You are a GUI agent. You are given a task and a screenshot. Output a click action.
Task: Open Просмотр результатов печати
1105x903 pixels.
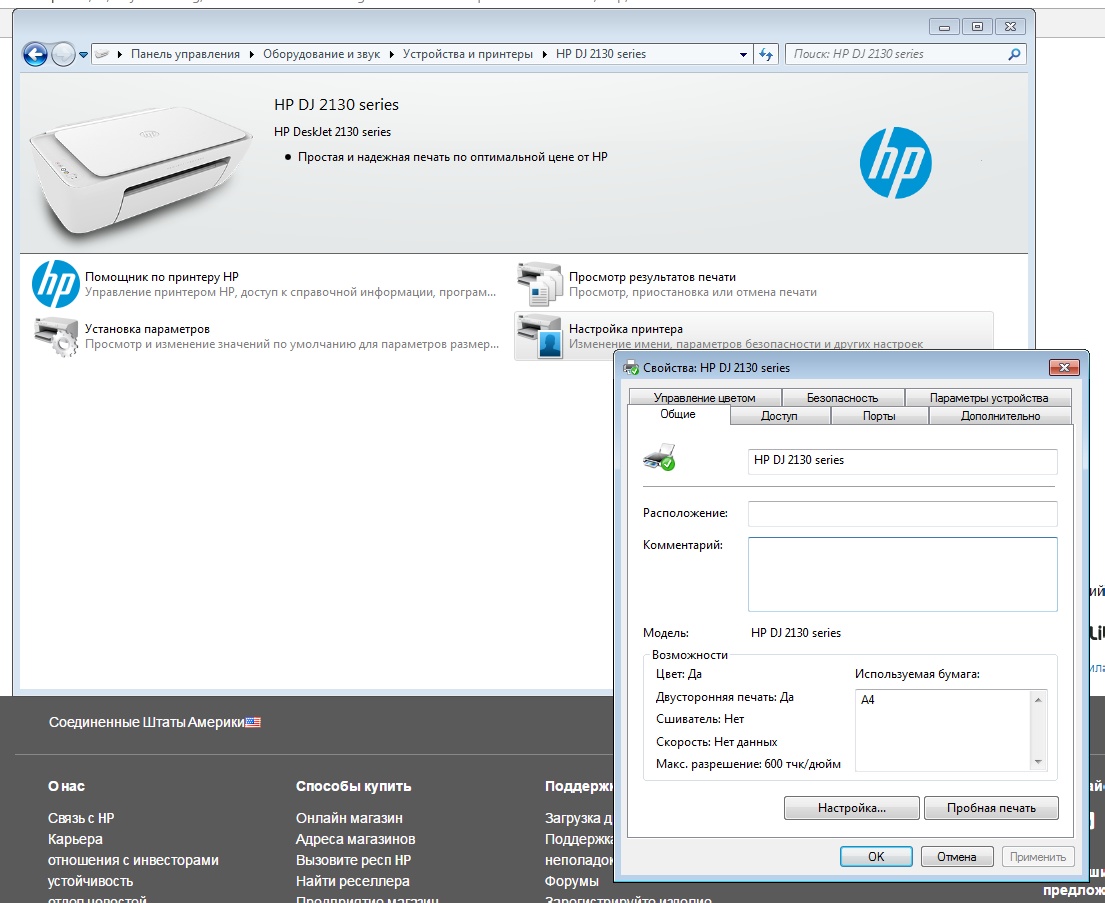(652, 277)
